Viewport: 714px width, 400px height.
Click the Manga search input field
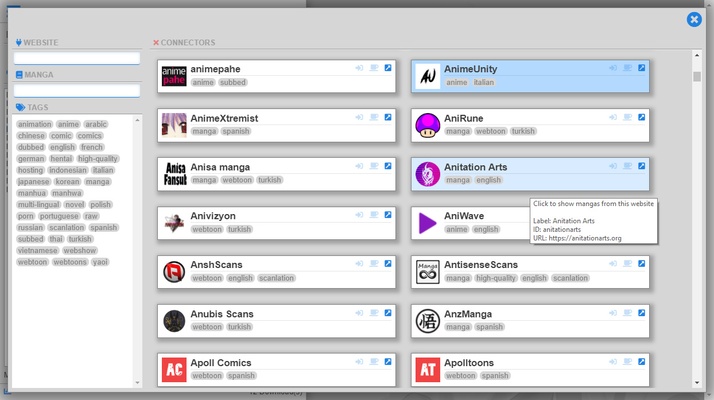(77, 90)
